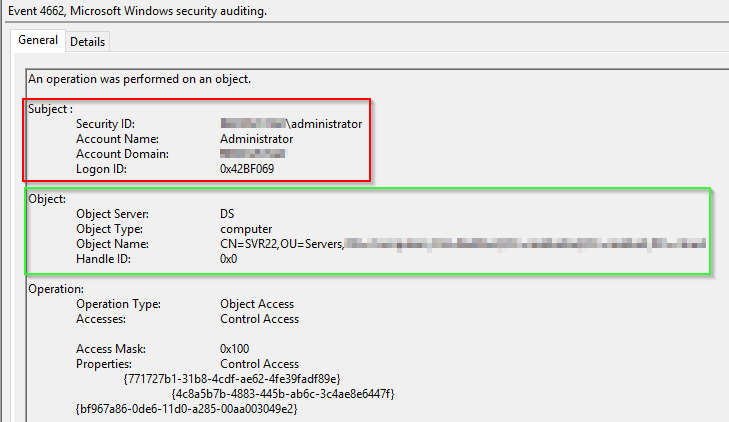The height and width of the screenshot is (422, 729).
Task: Click the blurred Account Domain value
Action: (x=253, y=154)
